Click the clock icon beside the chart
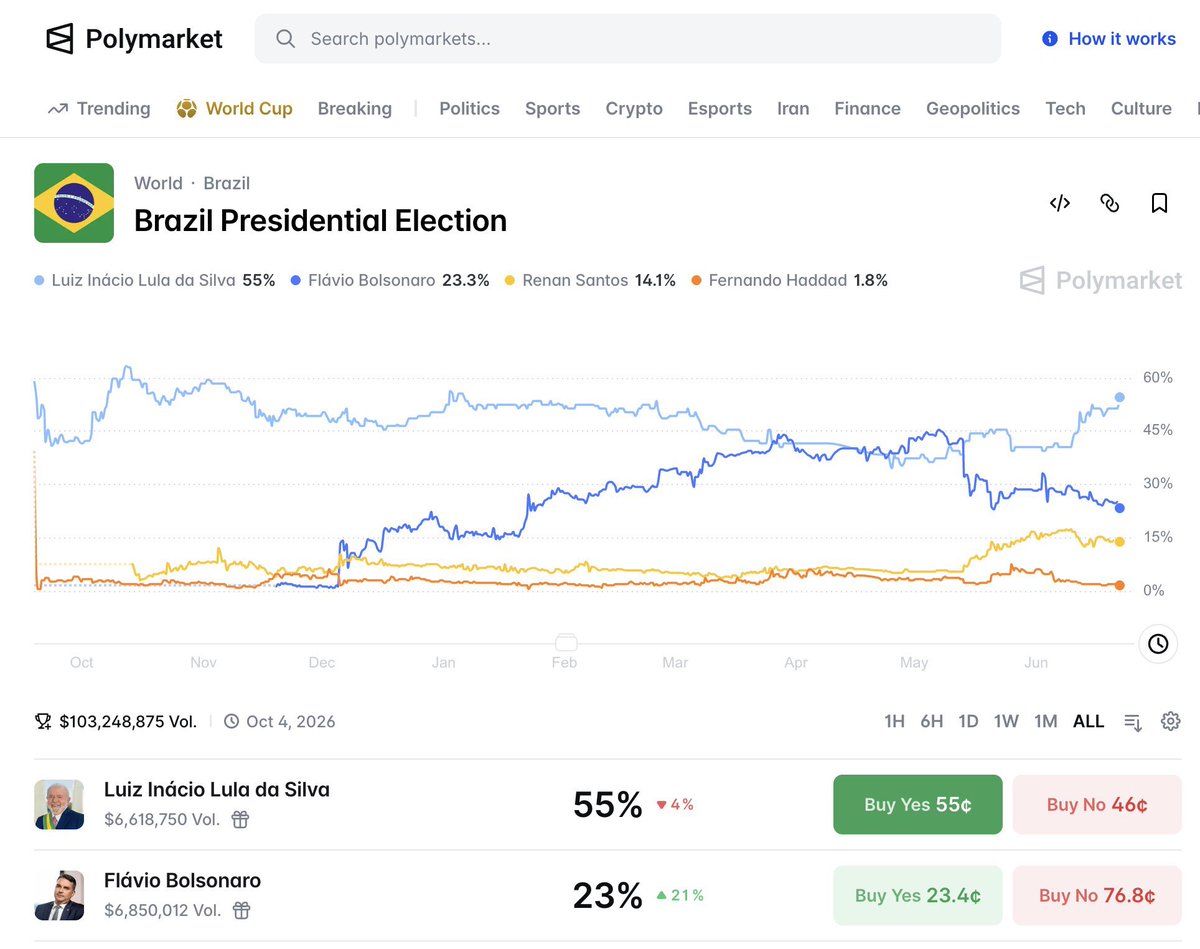The height and width of the screenshot is (949, 1200). pos(1158,644)
